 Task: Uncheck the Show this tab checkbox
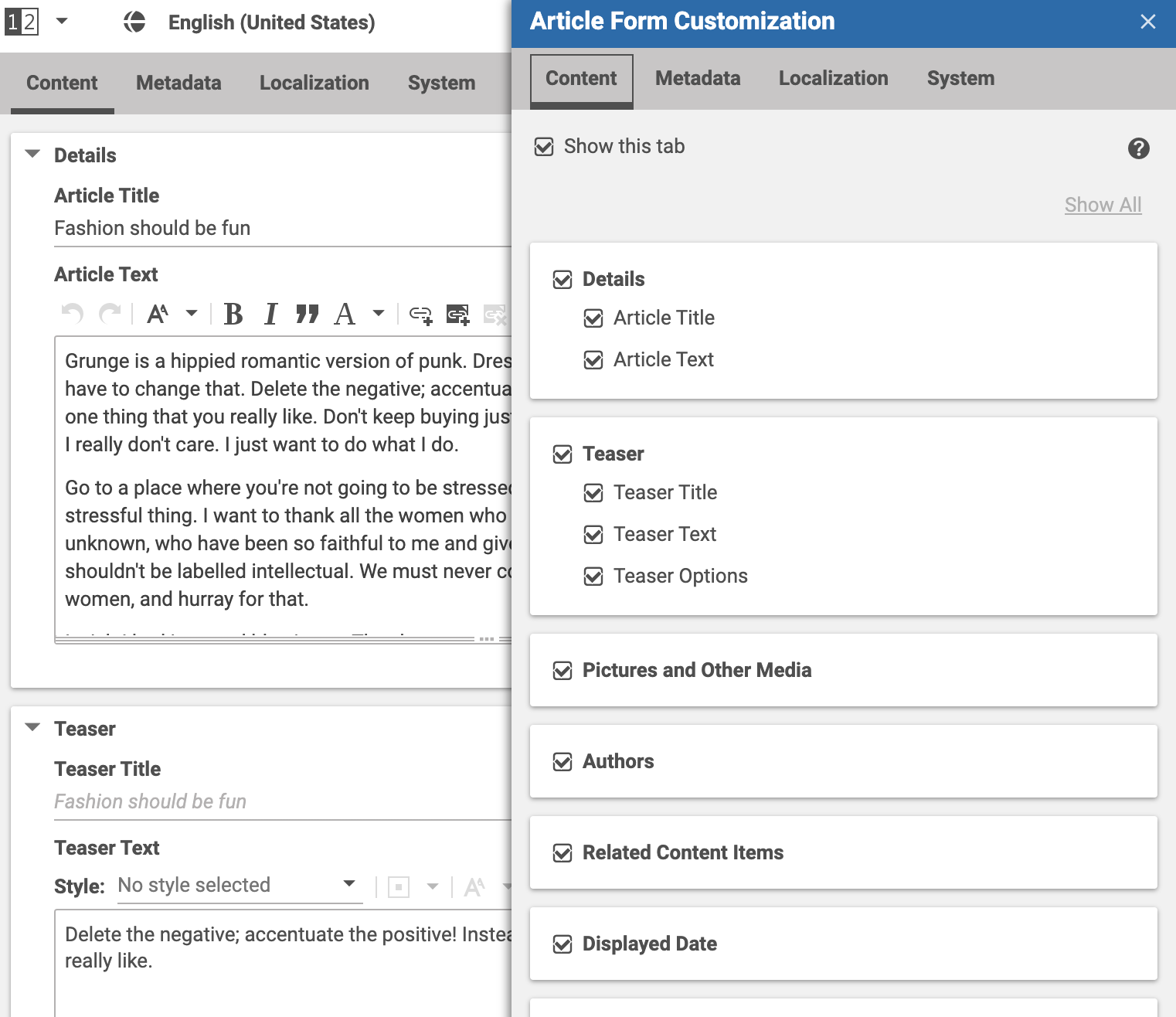[544, 147]
